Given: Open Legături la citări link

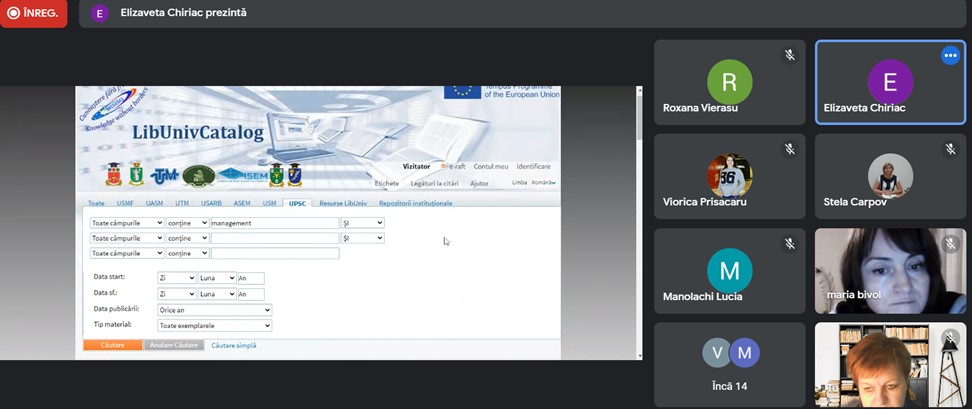Looking at the screenshot, I should pyautogui.click(x=435, y=183).
